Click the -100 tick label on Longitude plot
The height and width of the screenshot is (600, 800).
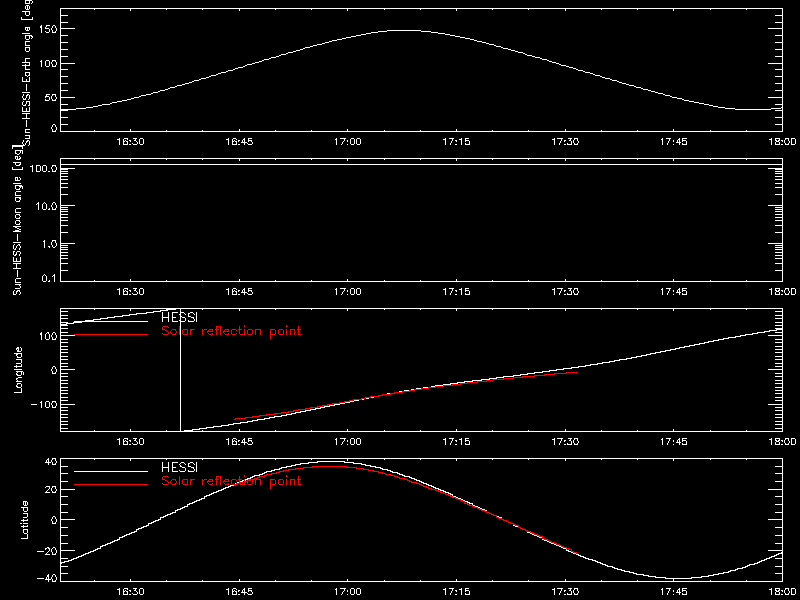42,404
